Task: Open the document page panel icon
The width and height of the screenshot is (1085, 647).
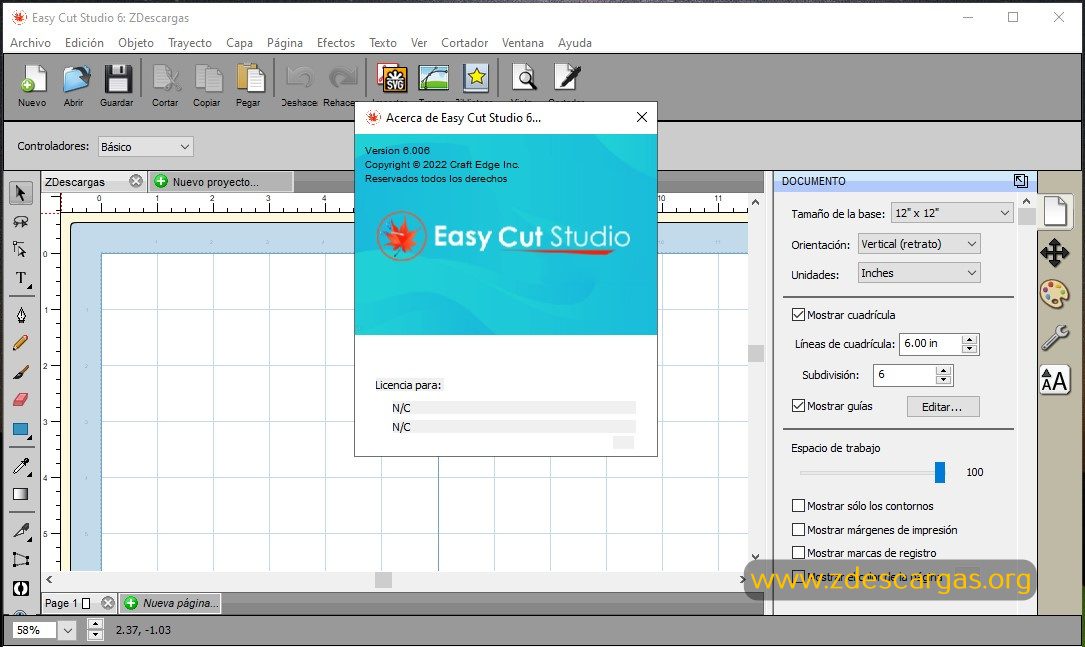Action: [x=1055, y=211]
